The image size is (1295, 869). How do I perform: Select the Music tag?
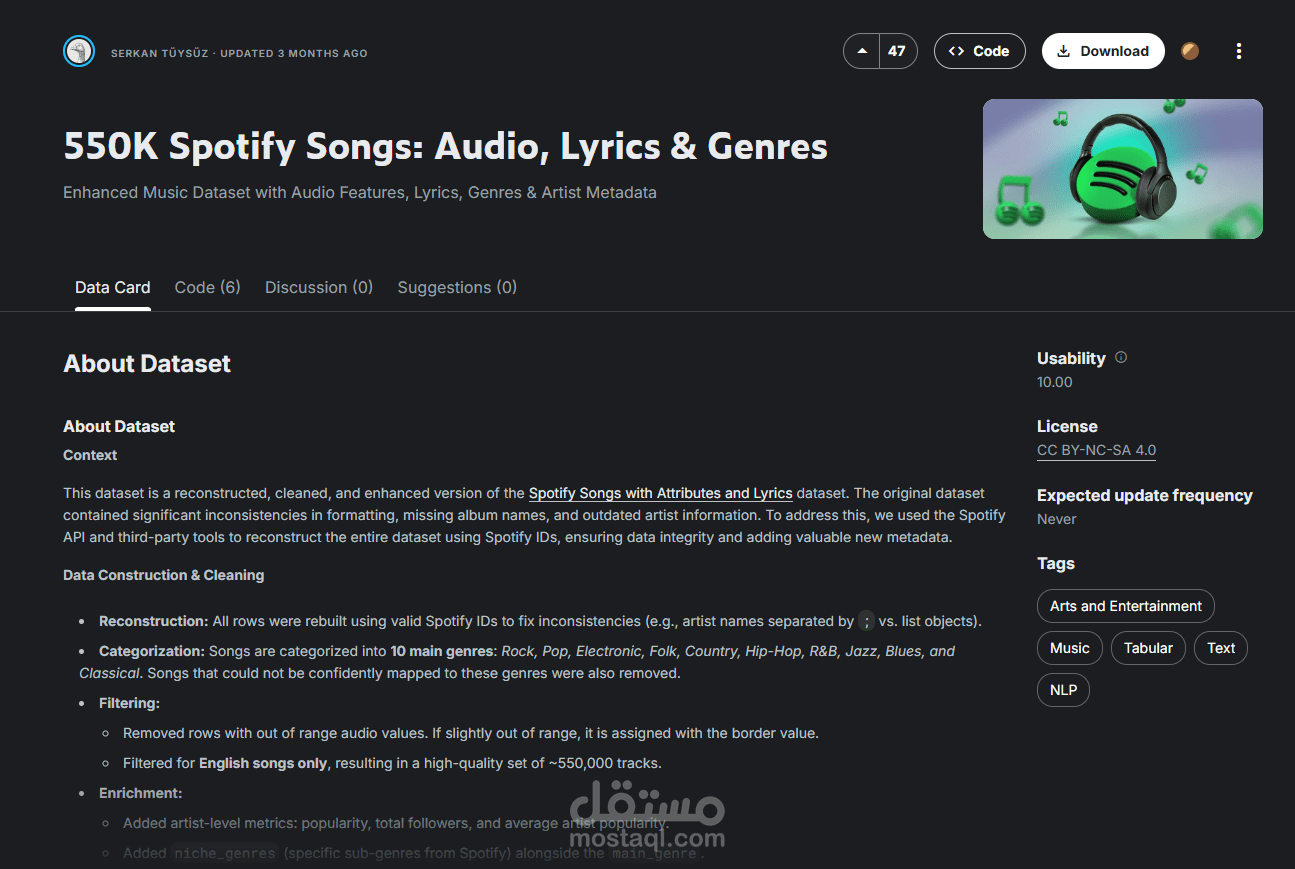pos(1069,648)
